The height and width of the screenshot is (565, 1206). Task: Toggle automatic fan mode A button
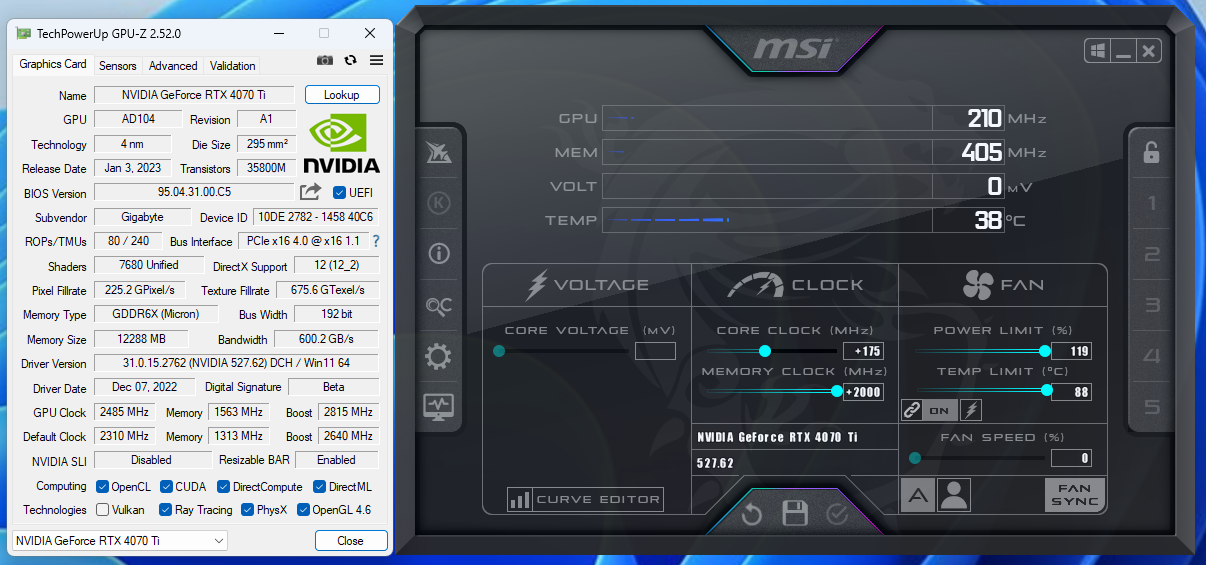coord(918,495)
